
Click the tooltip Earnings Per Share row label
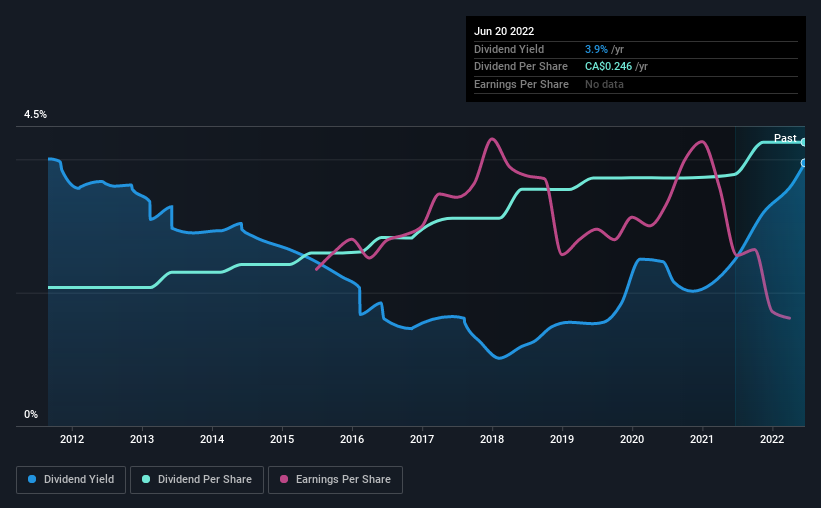(x=521, y=84)
